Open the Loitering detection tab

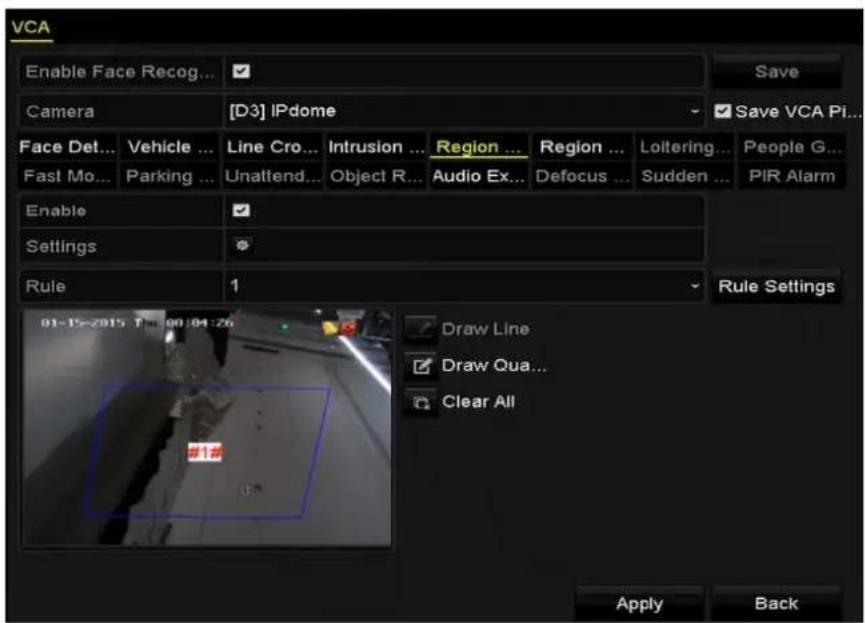685,147
